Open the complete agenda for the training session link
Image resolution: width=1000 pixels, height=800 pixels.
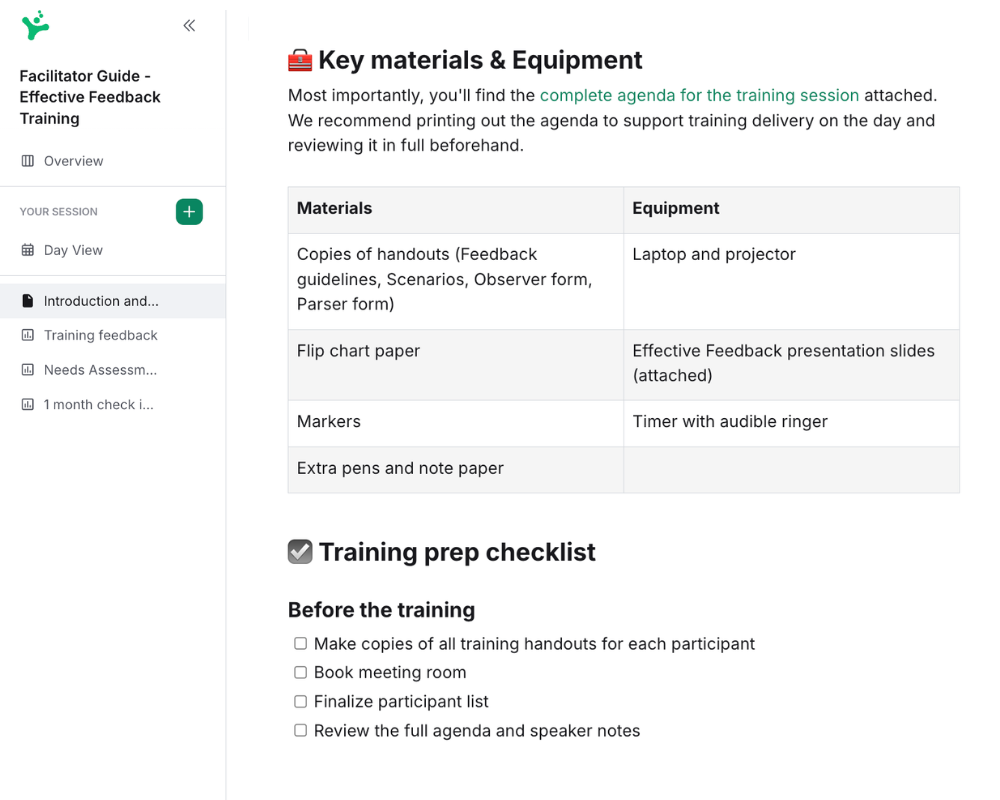699,95
